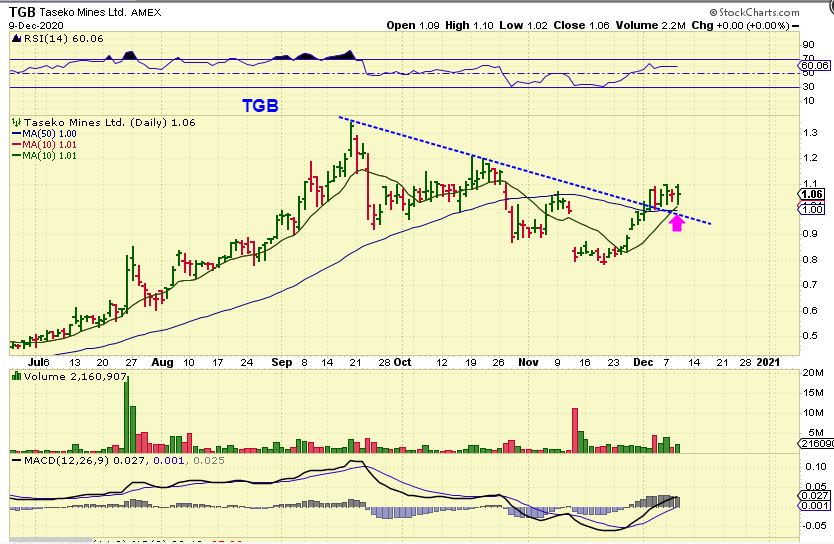Viewport: 834px width, 544px height.
Task: Click the Nov label on the date axis
Action: coord(528,362)
